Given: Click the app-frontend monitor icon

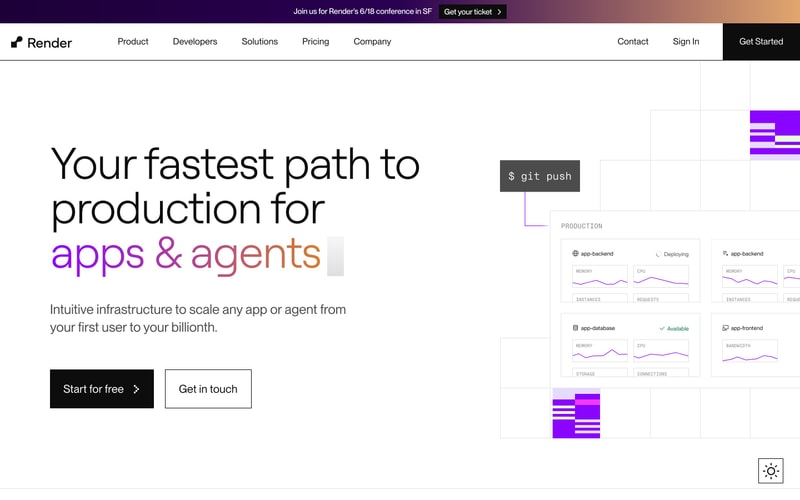Looking at the screenshot, I should tap(725, 328).
